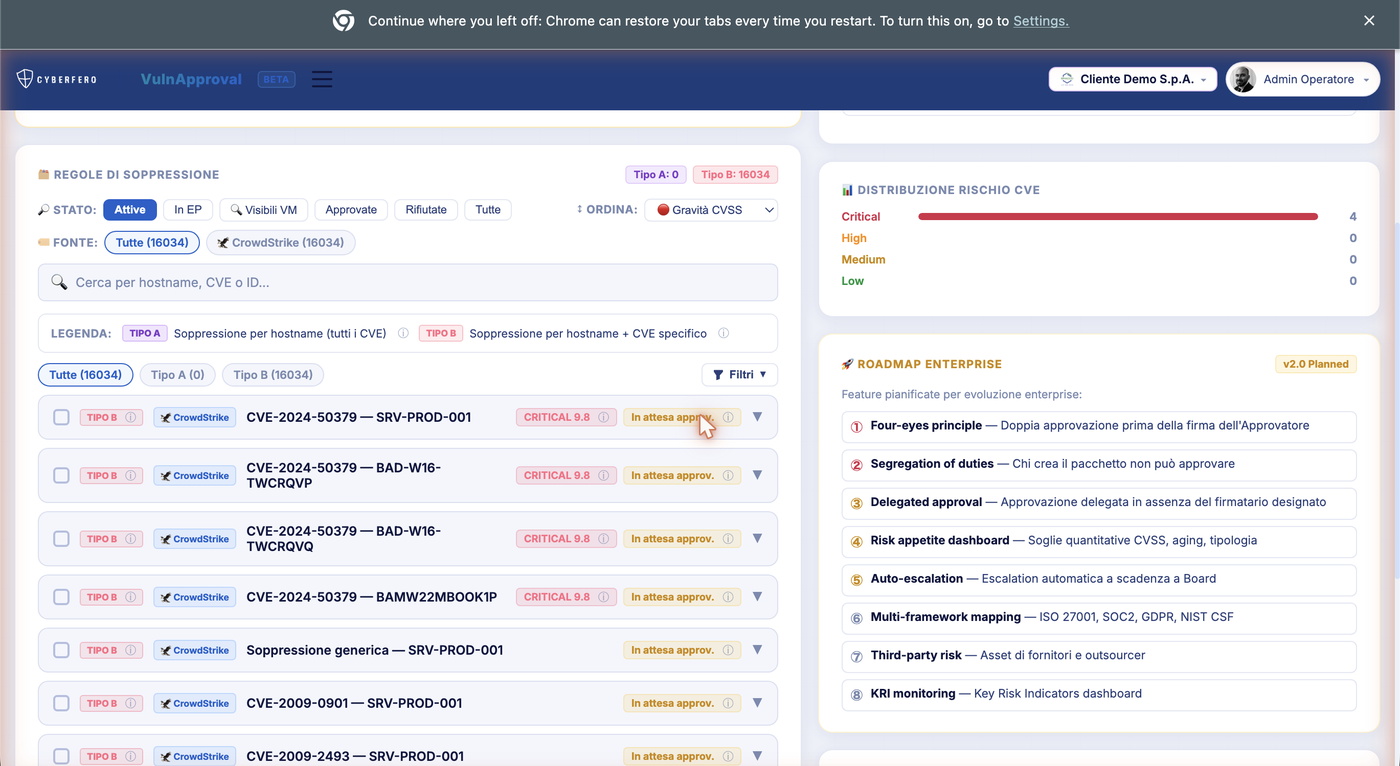Click info icon next to CRITICAL 9.8 on BAD-W16-TWCRQVQ row
Screen dimensions: 1400x766
[x=603, y=538]
